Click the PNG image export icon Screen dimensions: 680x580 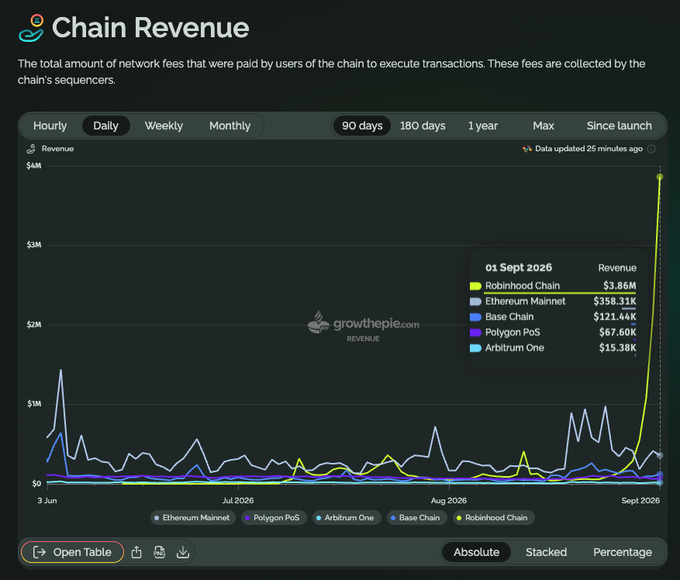(x=160, y=552)
